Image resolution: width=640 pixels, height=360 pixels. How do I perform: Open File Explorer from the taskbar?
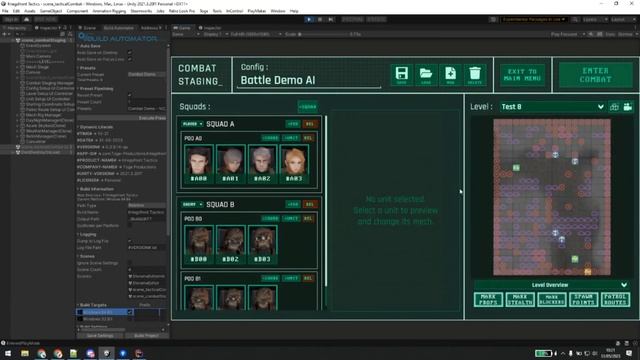25,353
